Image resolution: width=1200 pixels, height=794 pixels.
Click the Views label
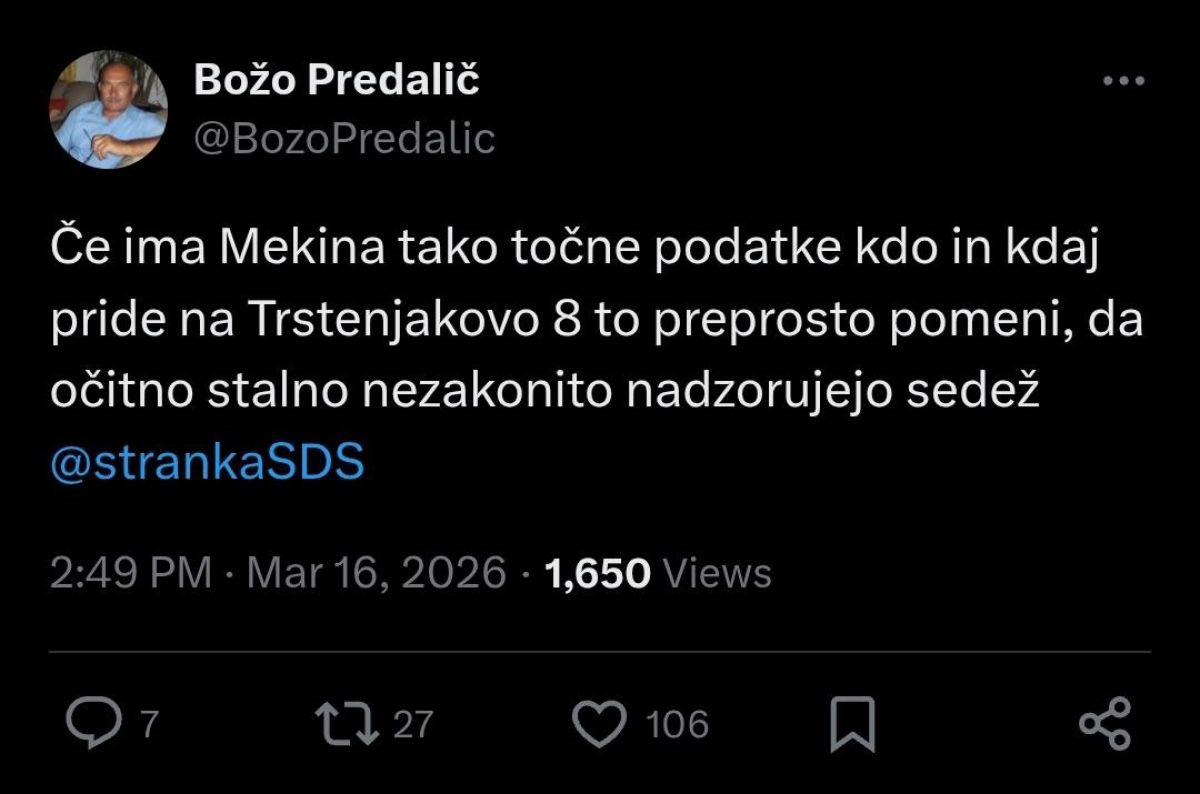pyautogui.click(x=717, y=573)
